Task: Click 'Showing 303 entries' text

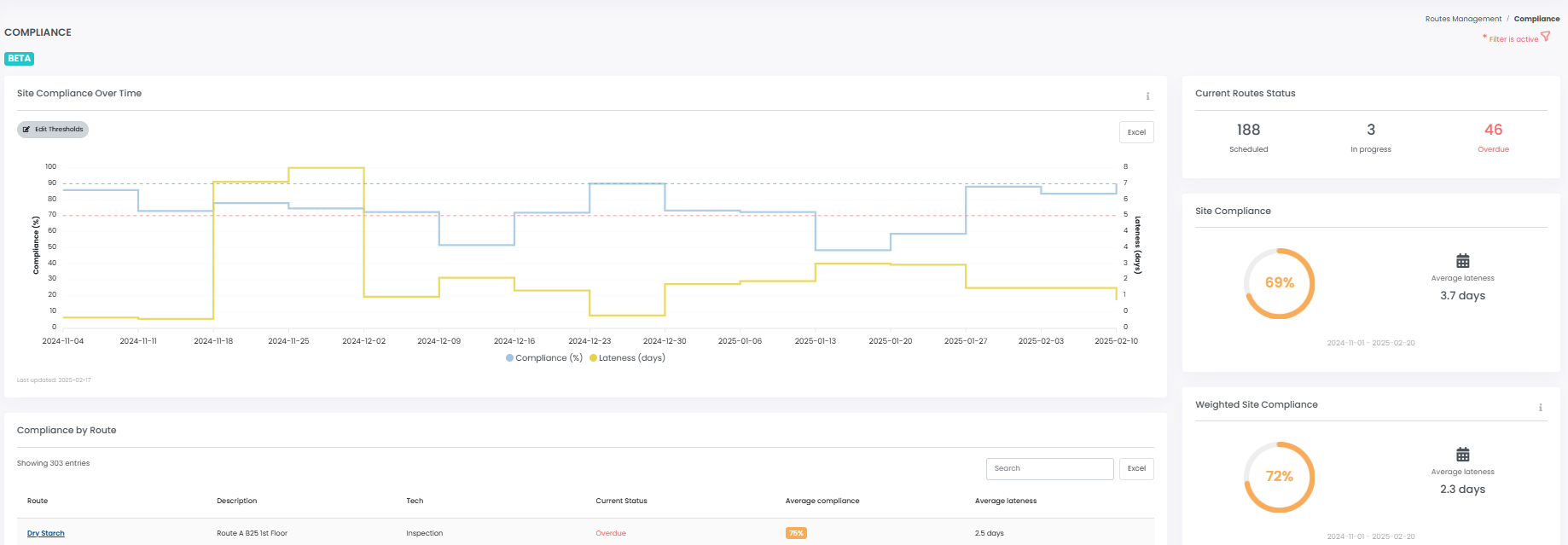Action: point(53,463)
